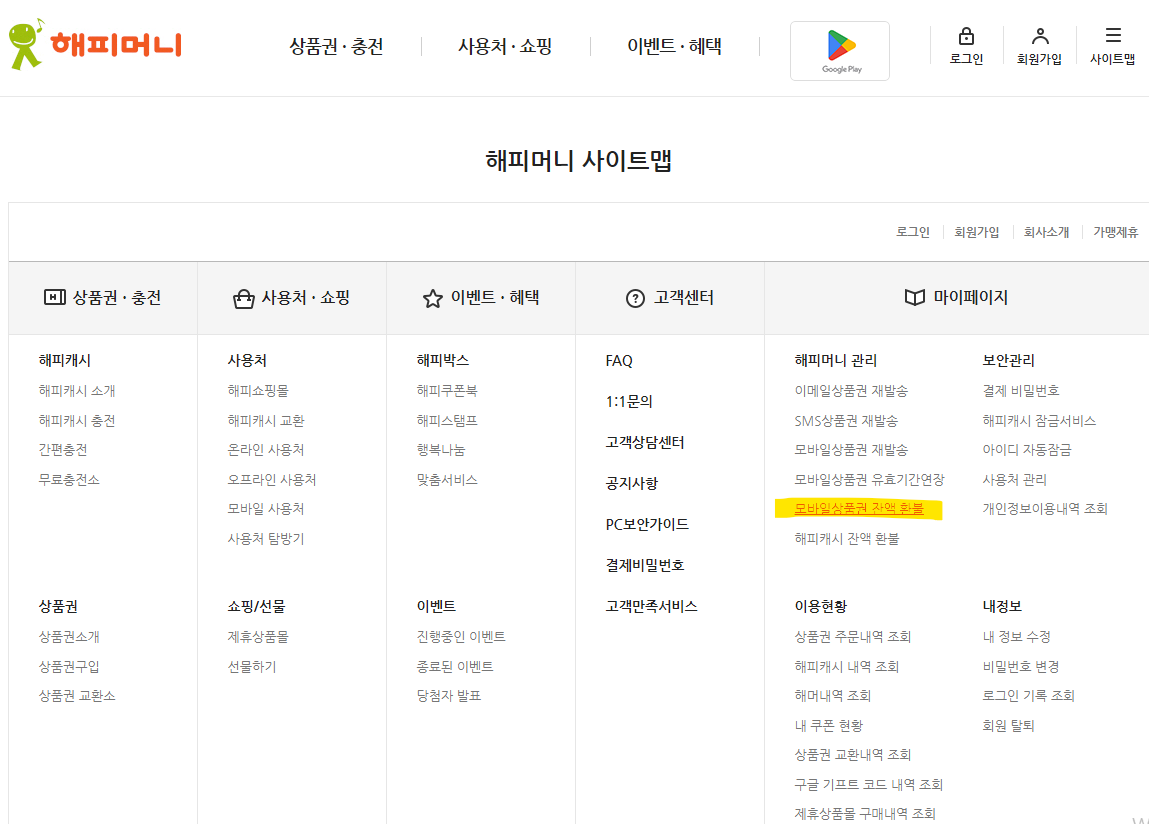Image resolution: width=1149 pixels, height=824 pixels.
Task: Click the 상품권·충전 column header icon
Action: 54,297
